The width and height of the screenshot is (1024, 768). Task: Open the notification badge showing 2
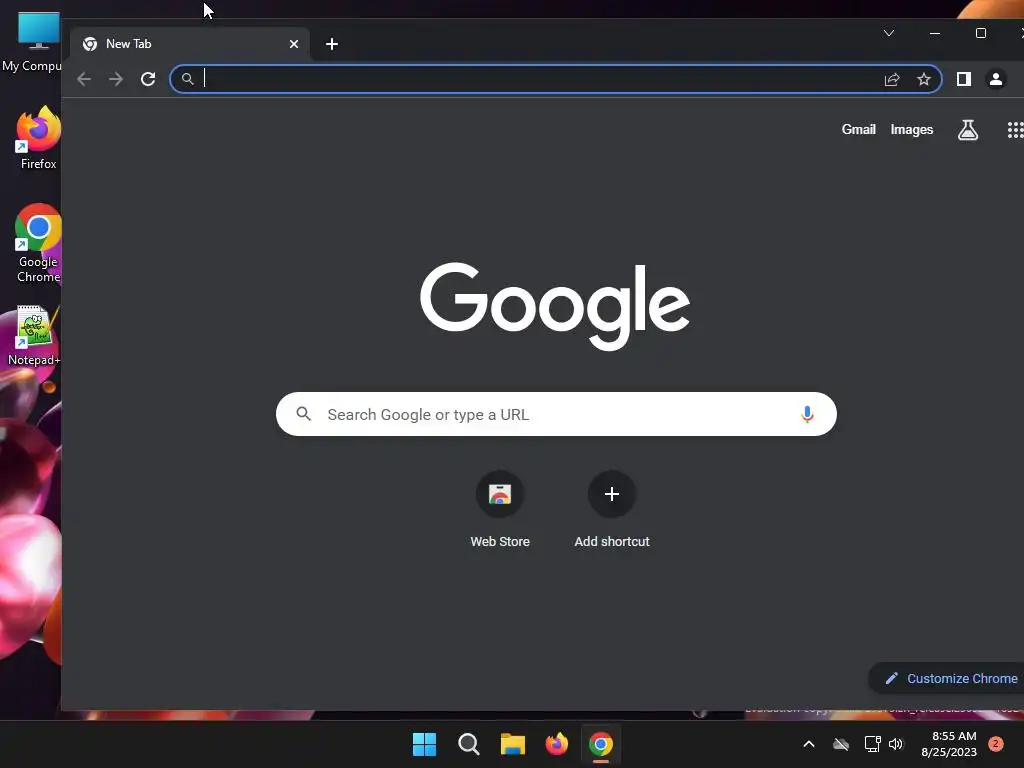996,744
